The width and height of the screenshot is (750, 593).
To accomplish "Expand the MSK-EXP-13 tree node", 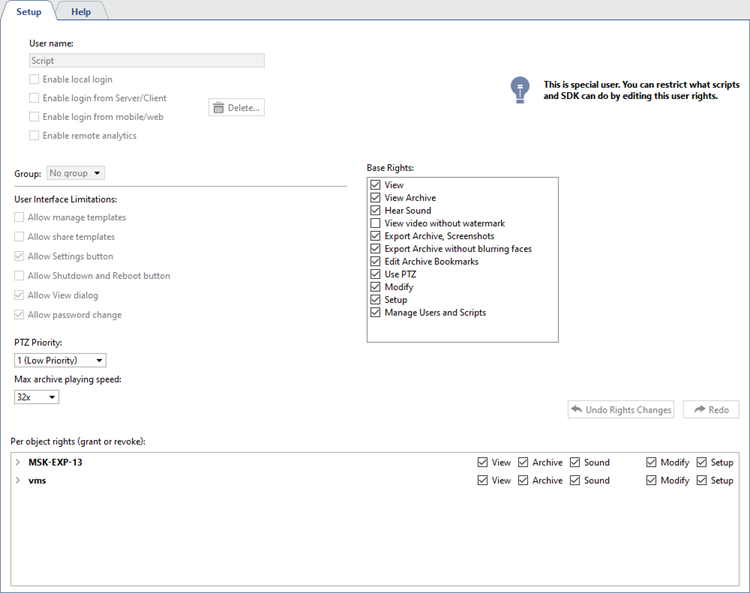I will coord(18,463).
